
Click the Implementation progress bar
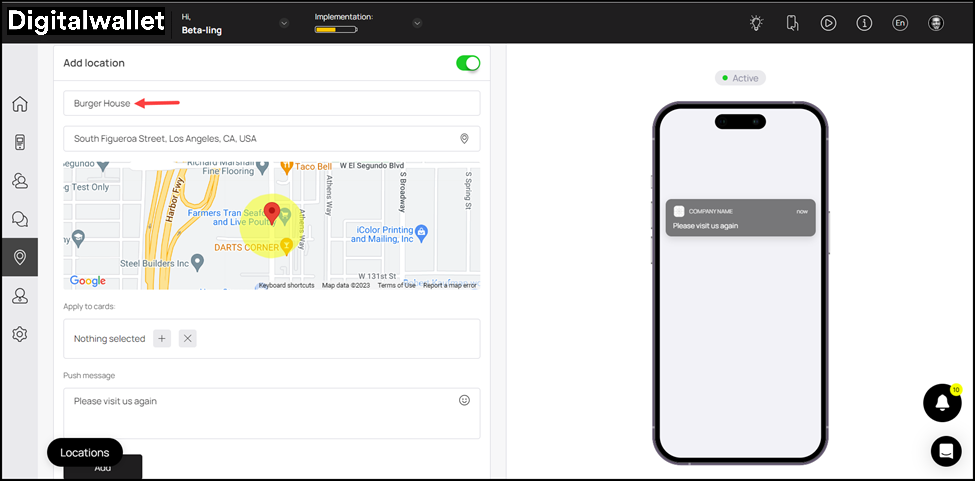coord(336,30)
